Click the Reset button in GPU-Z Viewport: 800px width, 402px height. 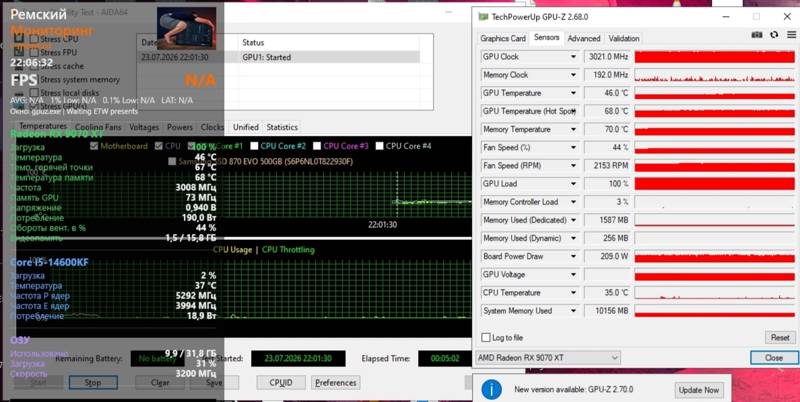(780, 338)
